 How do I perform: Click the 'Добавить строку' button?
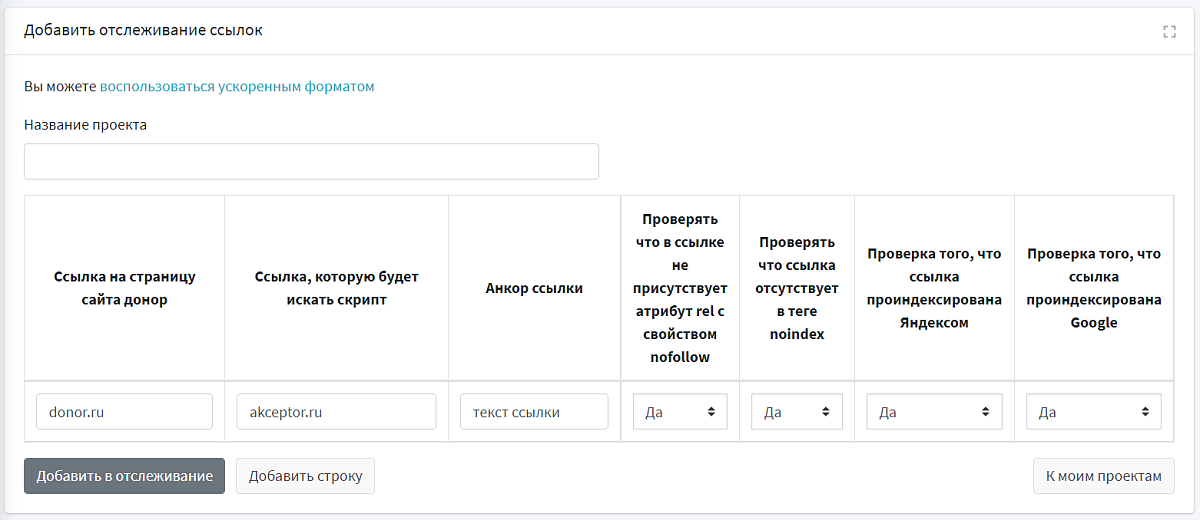pyautogui.click(x=305, y=476)
